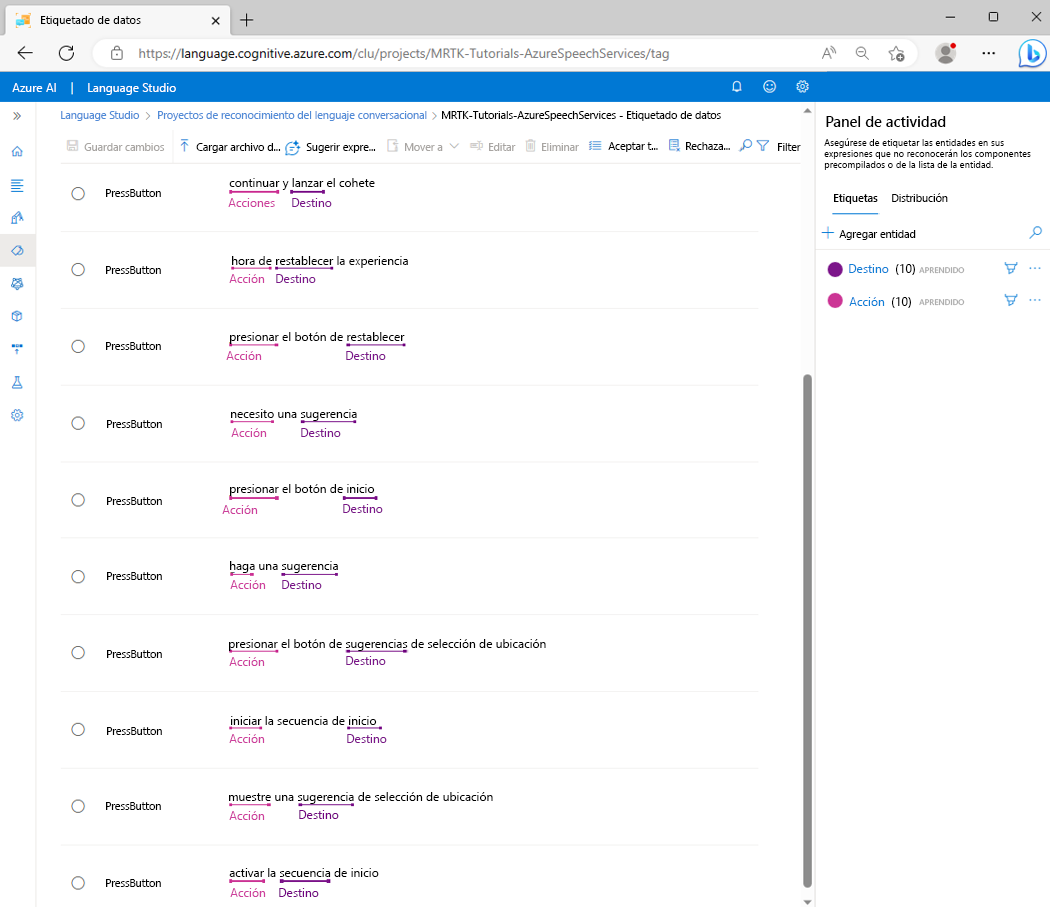
Task: Open notifications bell in blue header
Action: (737, 87)
